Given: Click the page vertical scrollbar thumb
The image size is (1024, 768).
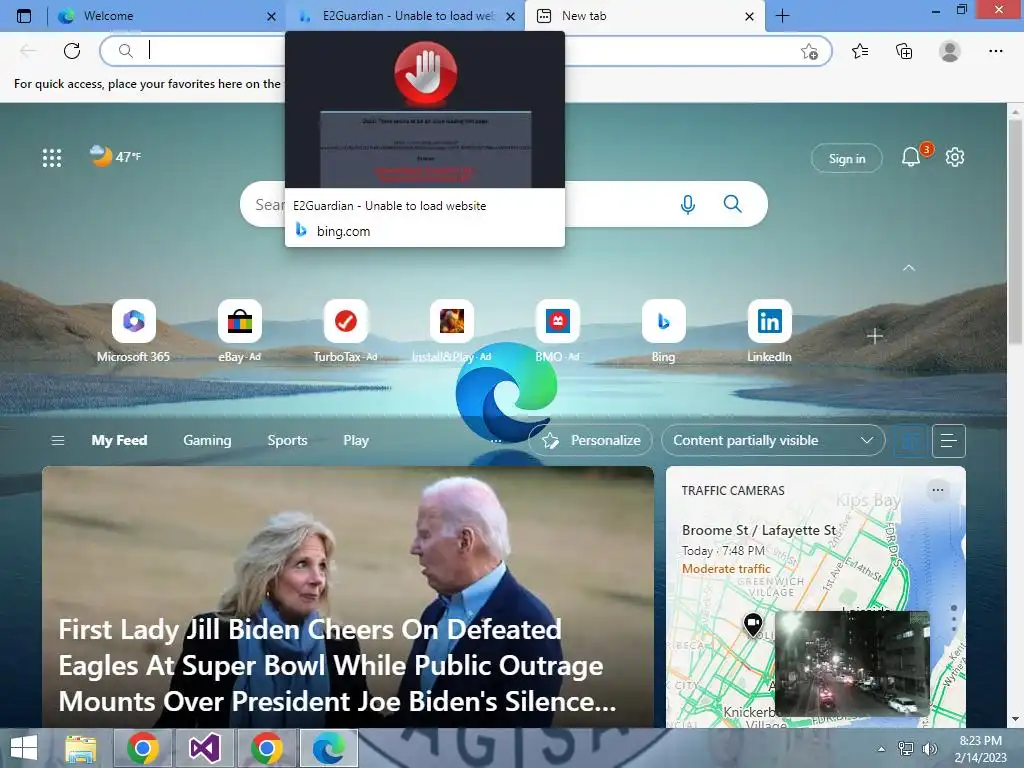Looking at the screenshot, I should point(1016,232).
